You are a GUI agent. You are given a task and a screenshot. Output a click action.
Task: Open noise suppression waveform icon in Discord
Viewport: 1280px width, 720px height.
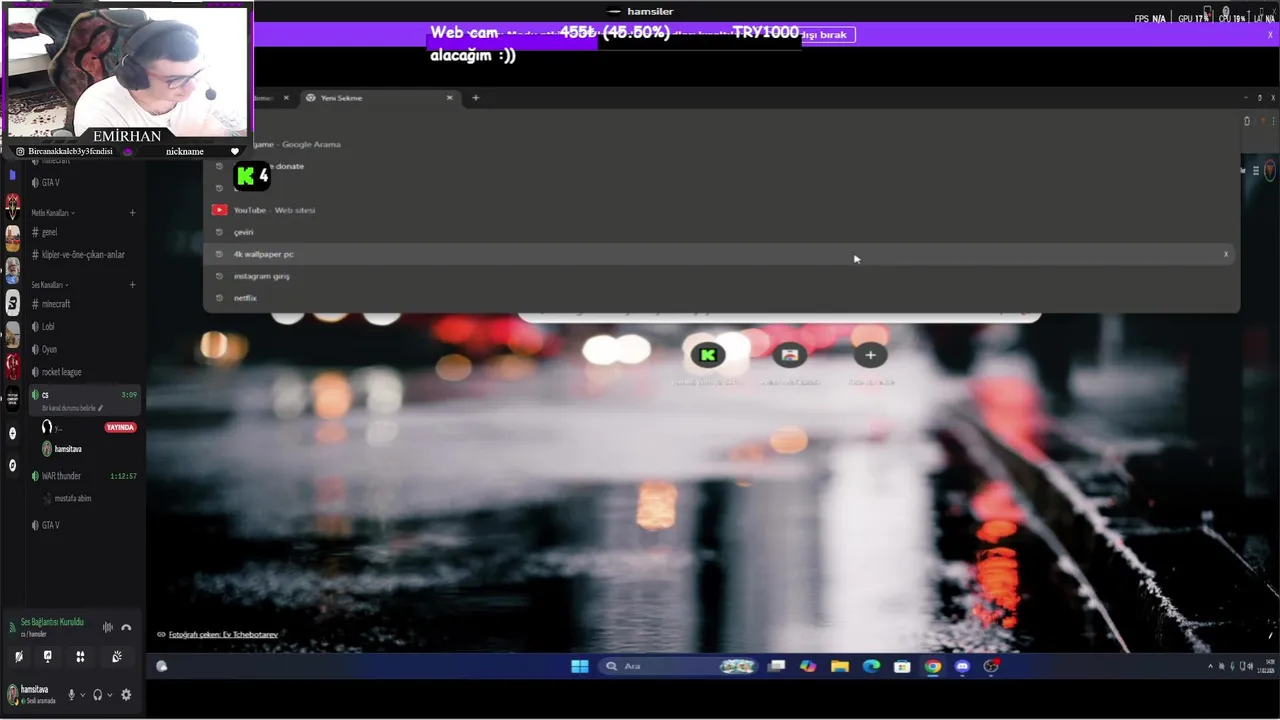(x=107, y=628)
